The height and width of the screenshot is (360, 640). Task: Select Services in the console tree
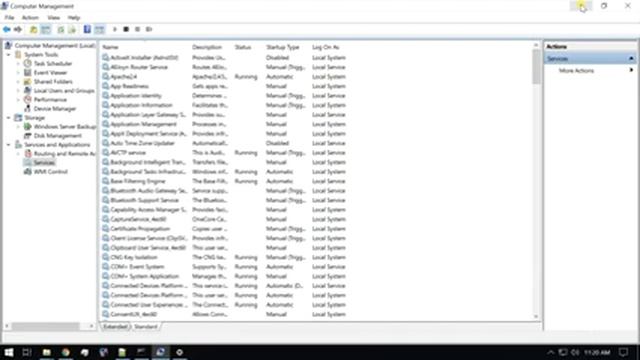[44, 162]
